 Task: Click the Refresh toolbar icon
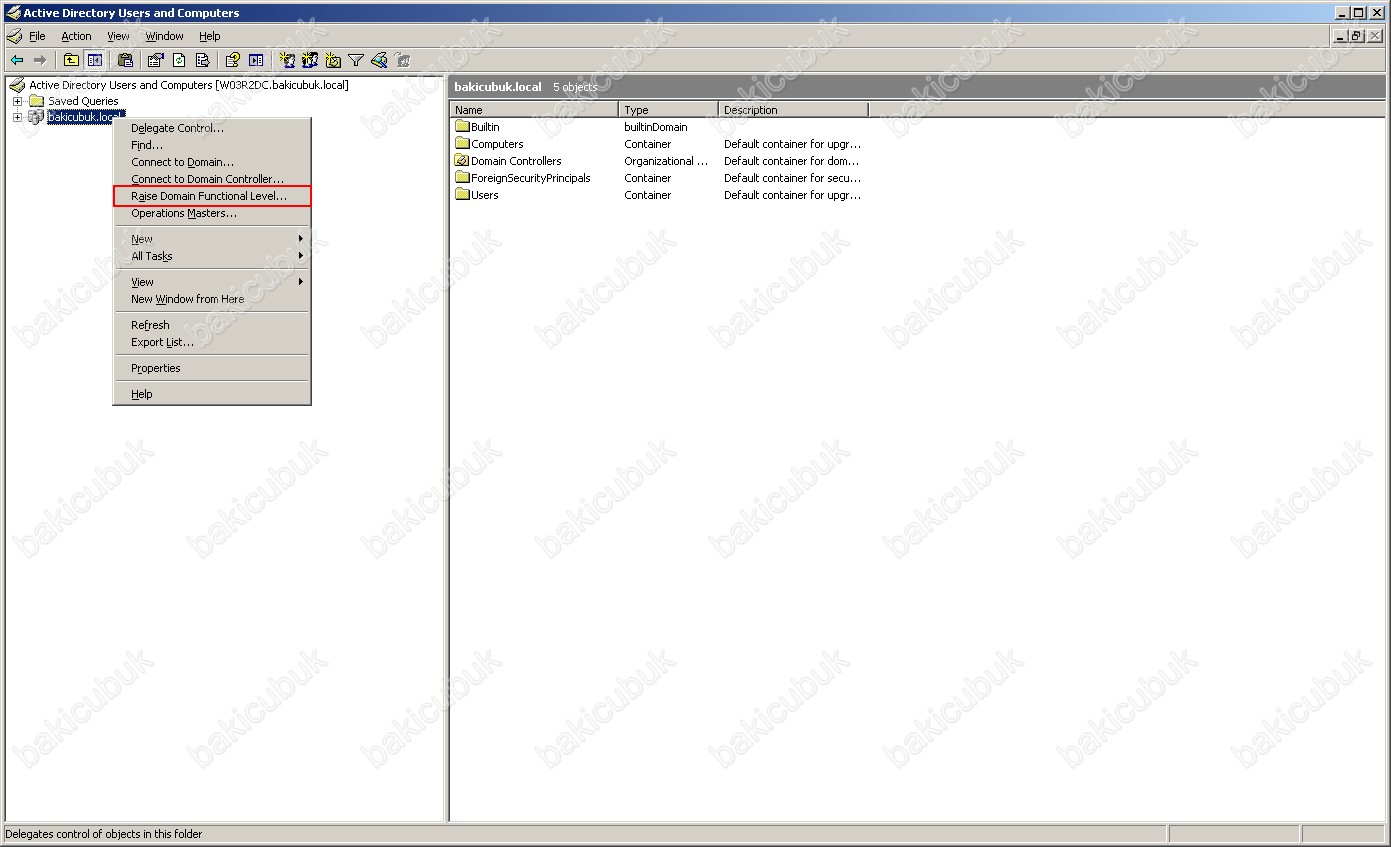[x=179, y=60]
